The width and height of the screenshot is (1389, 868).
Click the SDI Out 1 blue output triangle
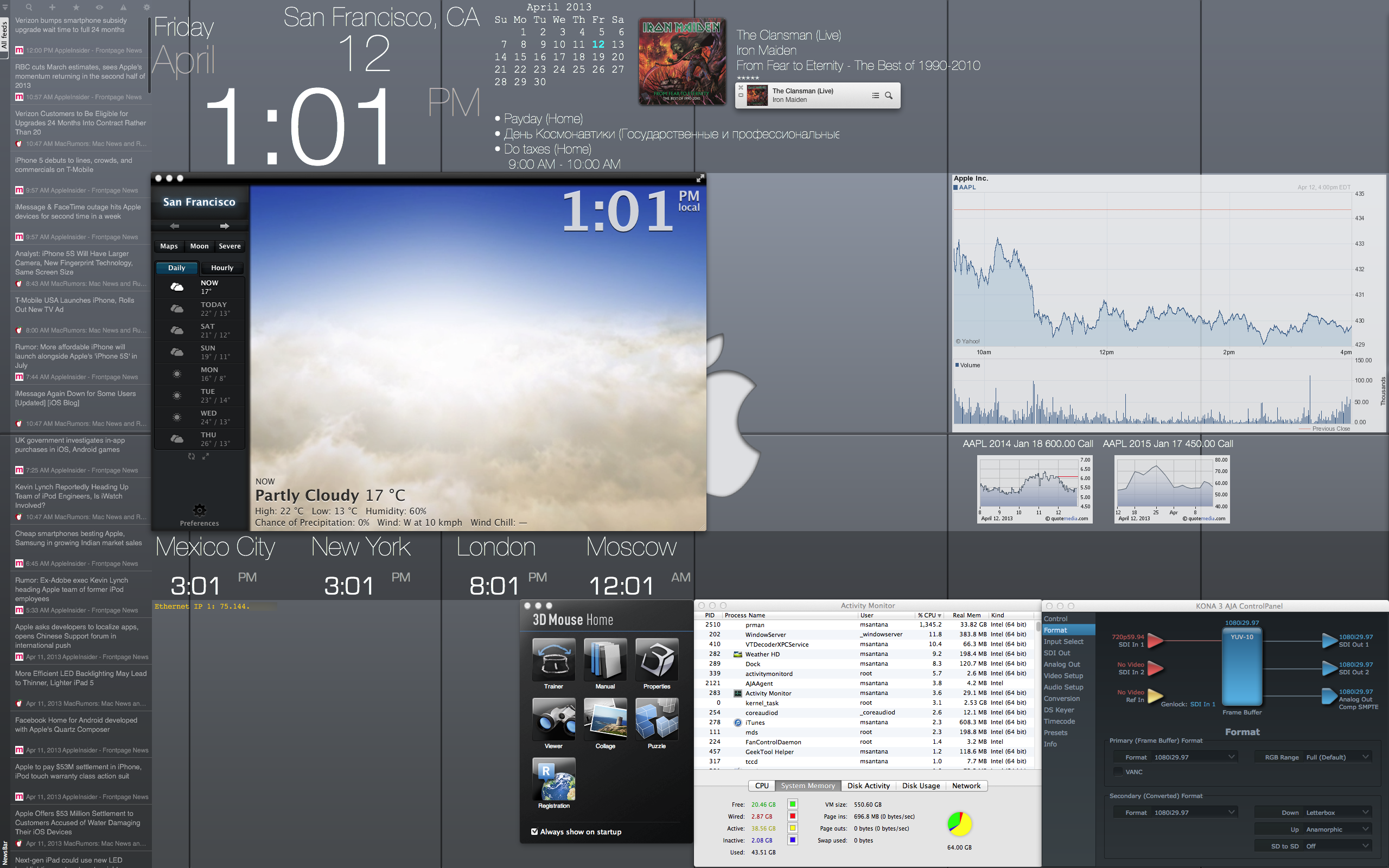(x=1329, y=641)
